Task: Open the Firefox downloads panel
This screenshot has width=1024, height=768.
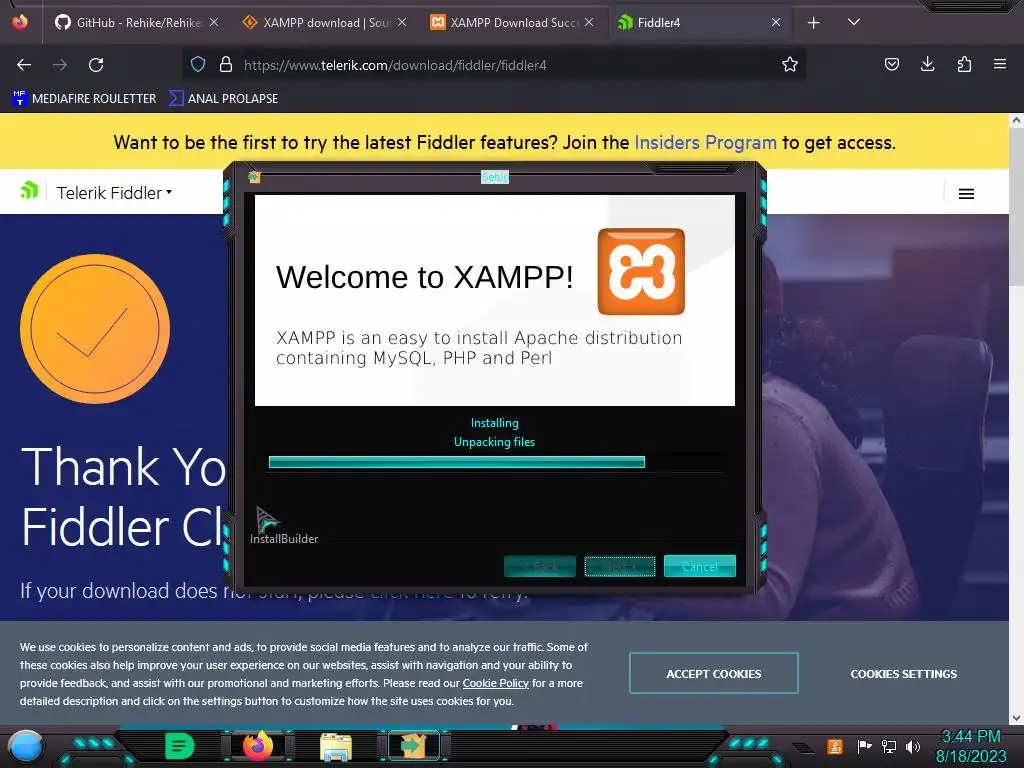Action: click(927, 64)
